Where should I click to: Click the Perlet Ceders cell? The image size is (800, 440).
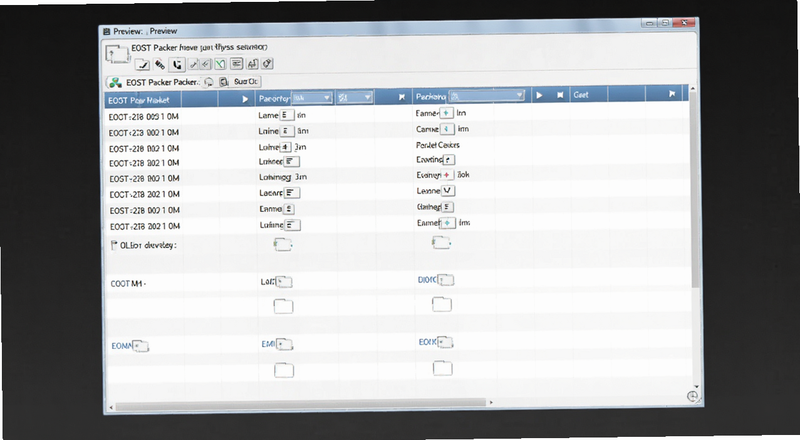pos(438,145)
